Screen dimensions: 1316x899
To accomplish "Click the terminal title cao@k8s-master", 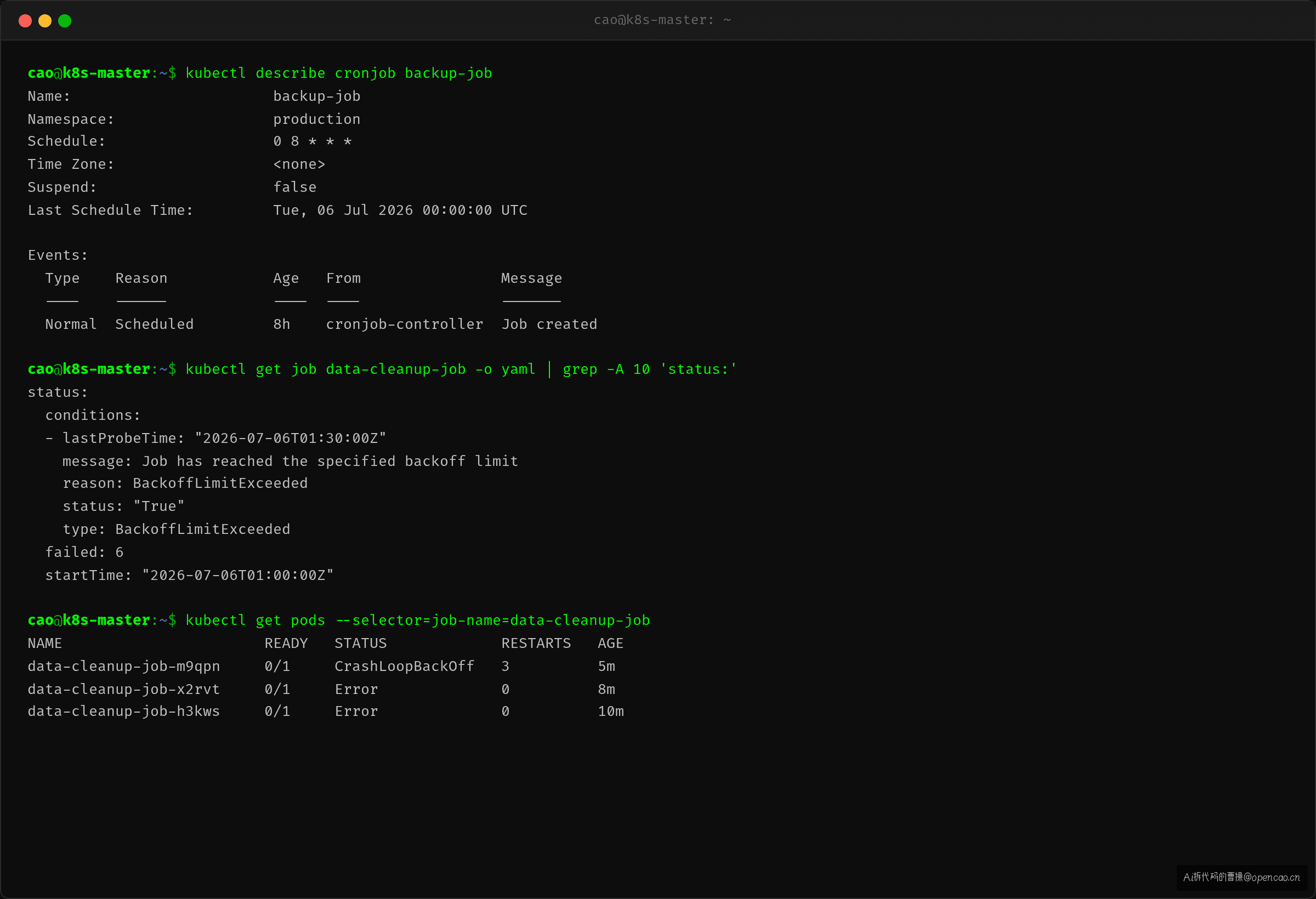I will pyautogui.click(x=662, y=20).
